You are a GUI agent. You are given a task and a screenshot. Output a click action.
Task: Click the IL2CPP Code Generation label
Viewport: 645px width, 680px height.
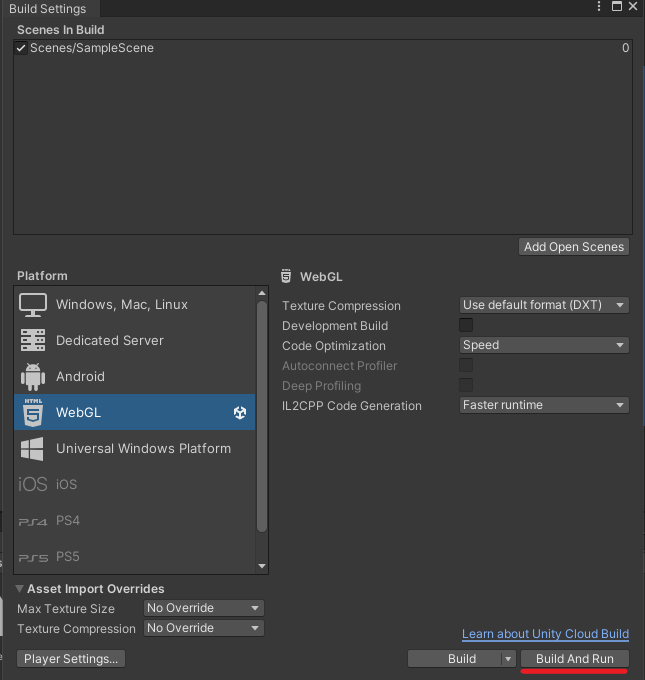pyautogui.click(x=352, y=405)
